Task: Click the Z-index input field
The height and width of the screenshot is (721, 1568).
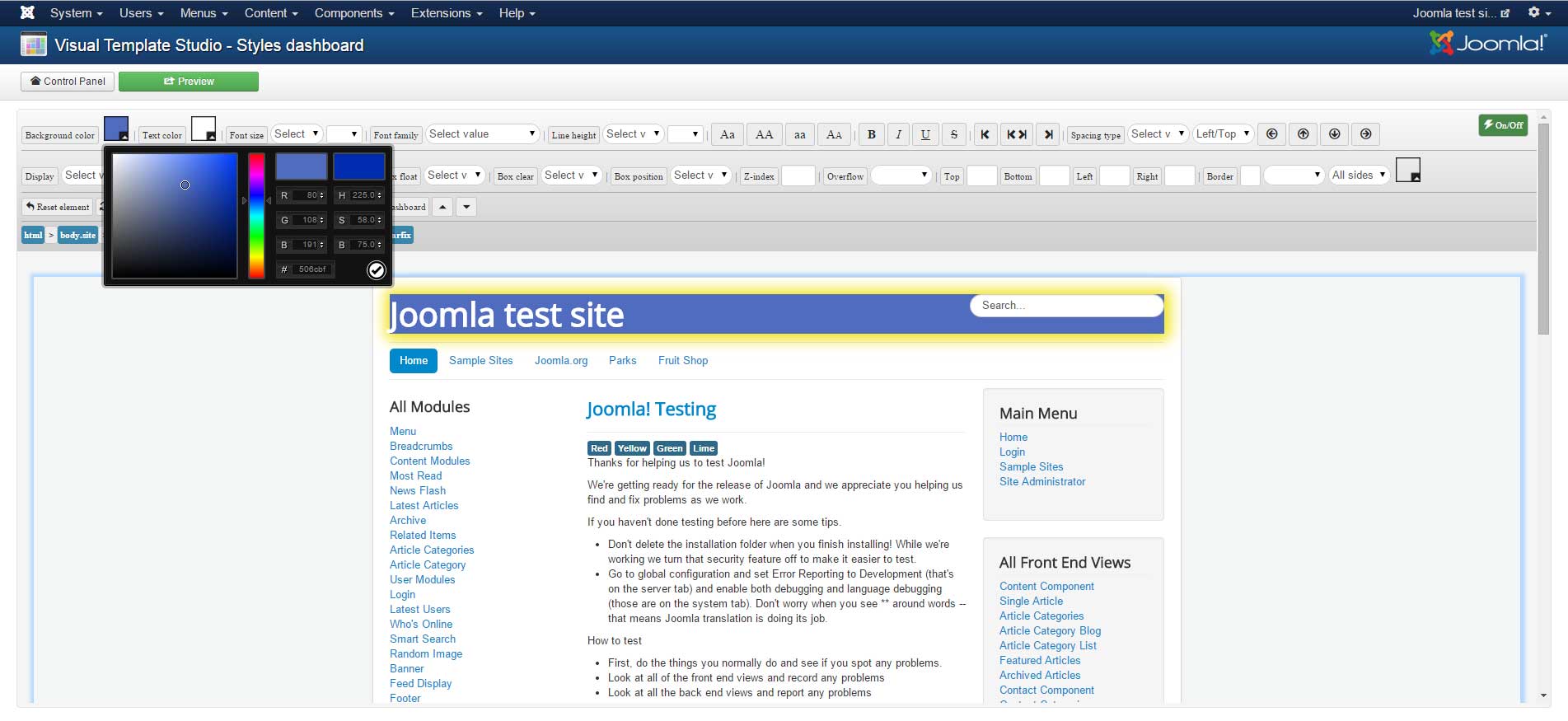Action: pyautogui.click(x=798, y=176)
